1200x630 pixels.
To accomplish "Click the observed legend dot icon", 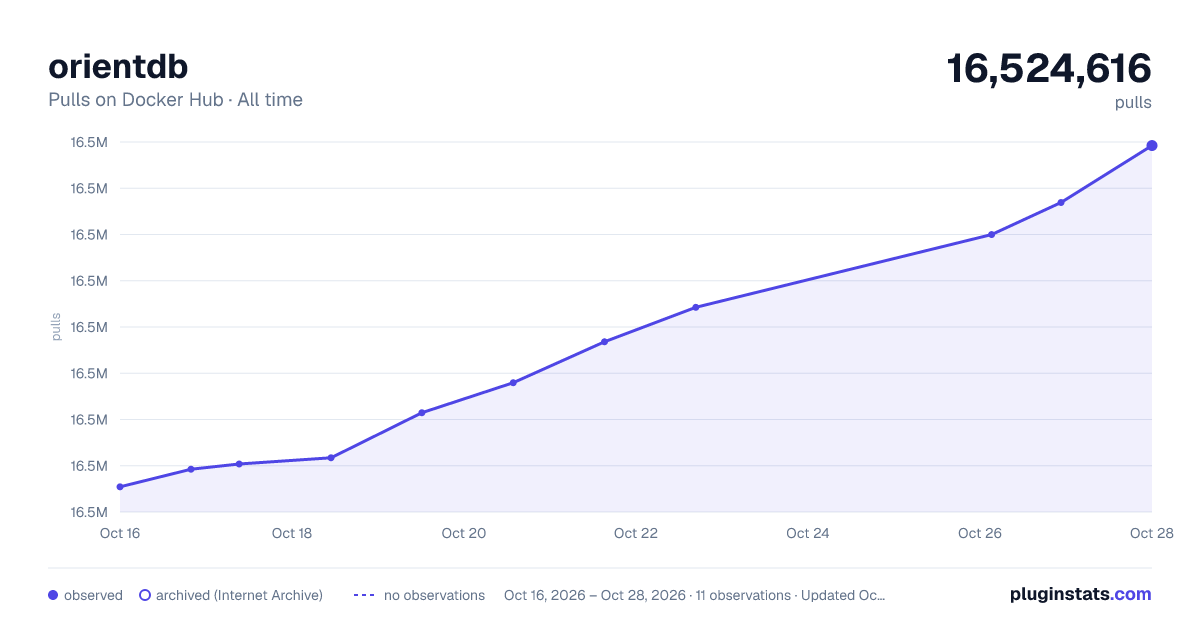I will [x=53, y=595].
